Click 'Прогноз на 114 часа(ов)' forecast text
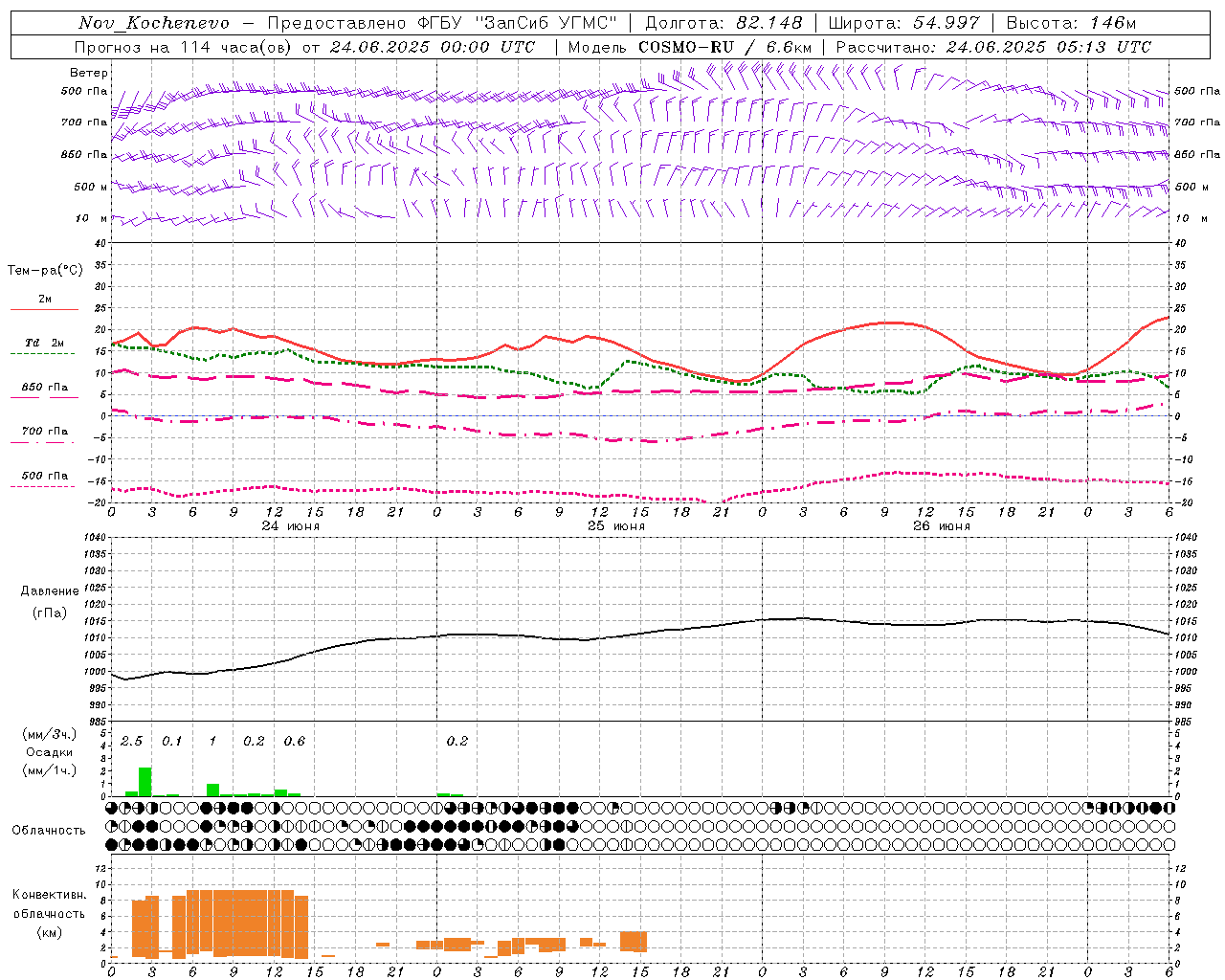1225x980 pixels. (184, 47)
